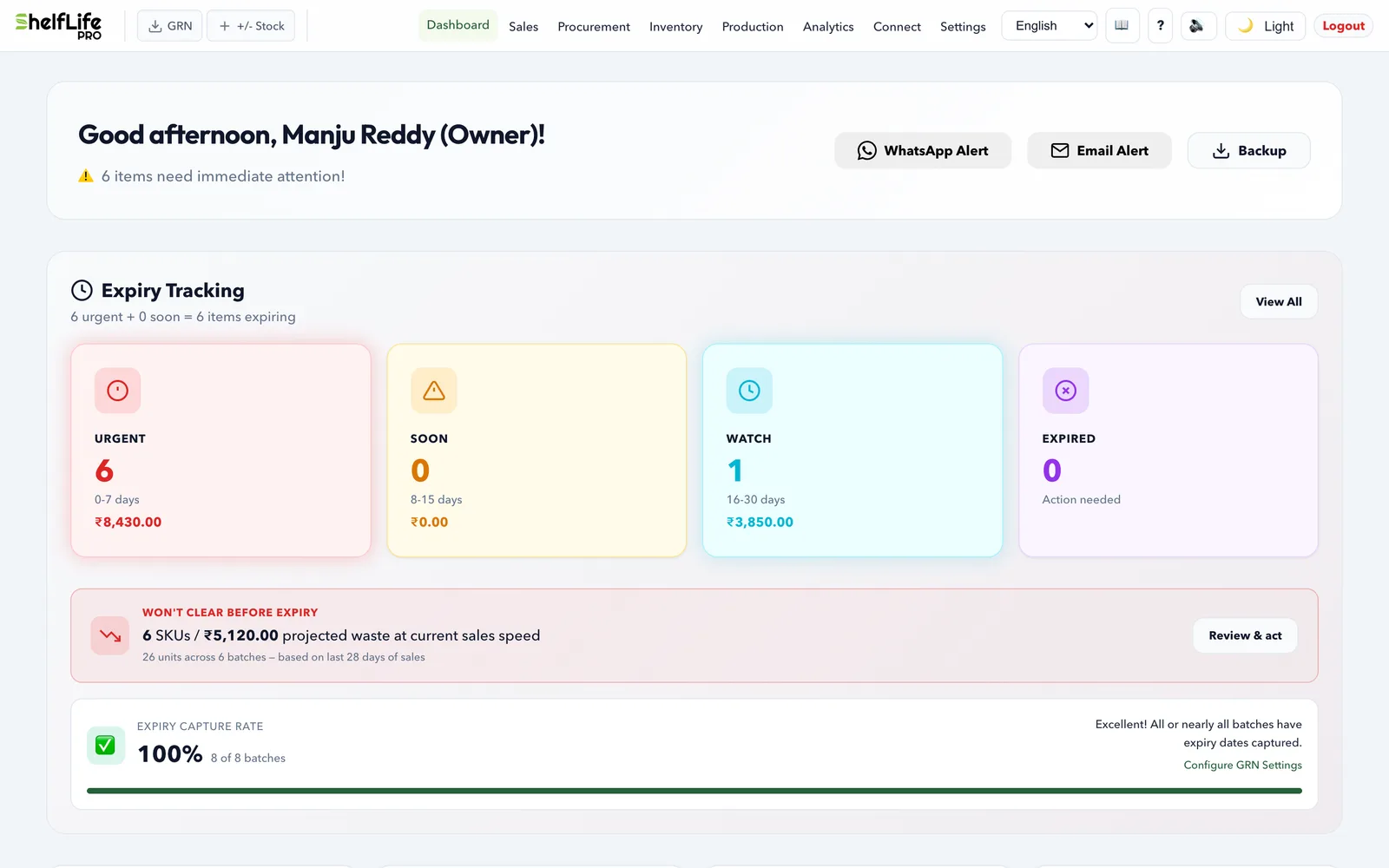Open Configure GRN Settings link
This screenshot has width=1389, height=868.
coord(1242,765)
